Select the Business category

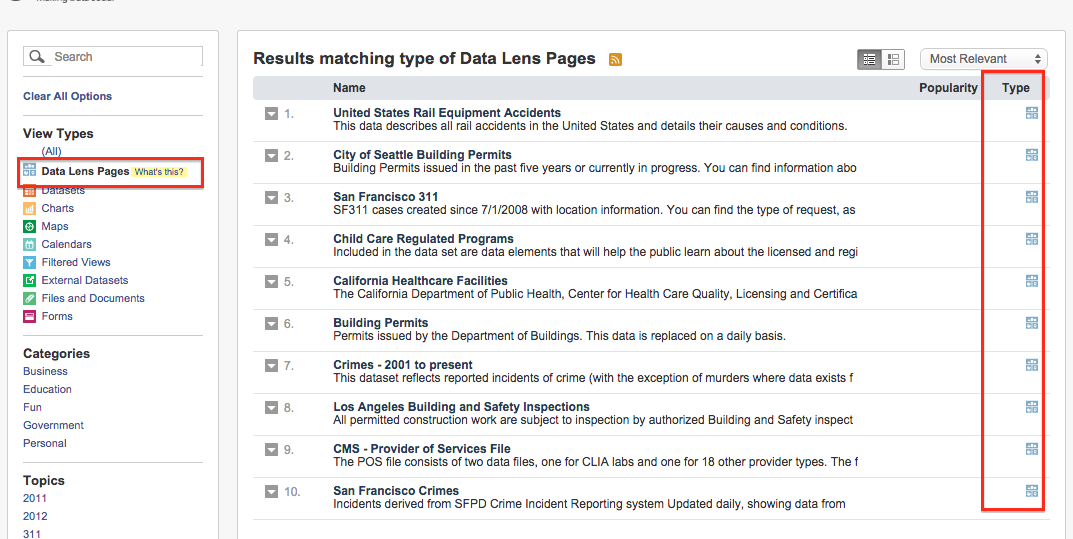click(x=45, y=371)
